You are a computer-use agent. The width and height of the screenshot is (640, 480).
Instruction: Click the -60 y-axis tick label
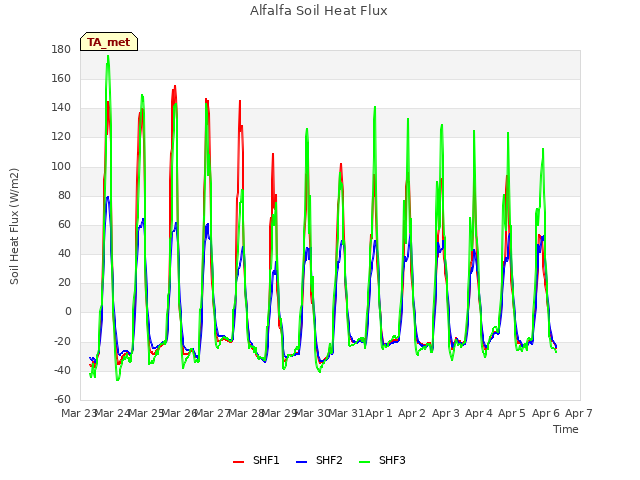click(x=62, y=399)
